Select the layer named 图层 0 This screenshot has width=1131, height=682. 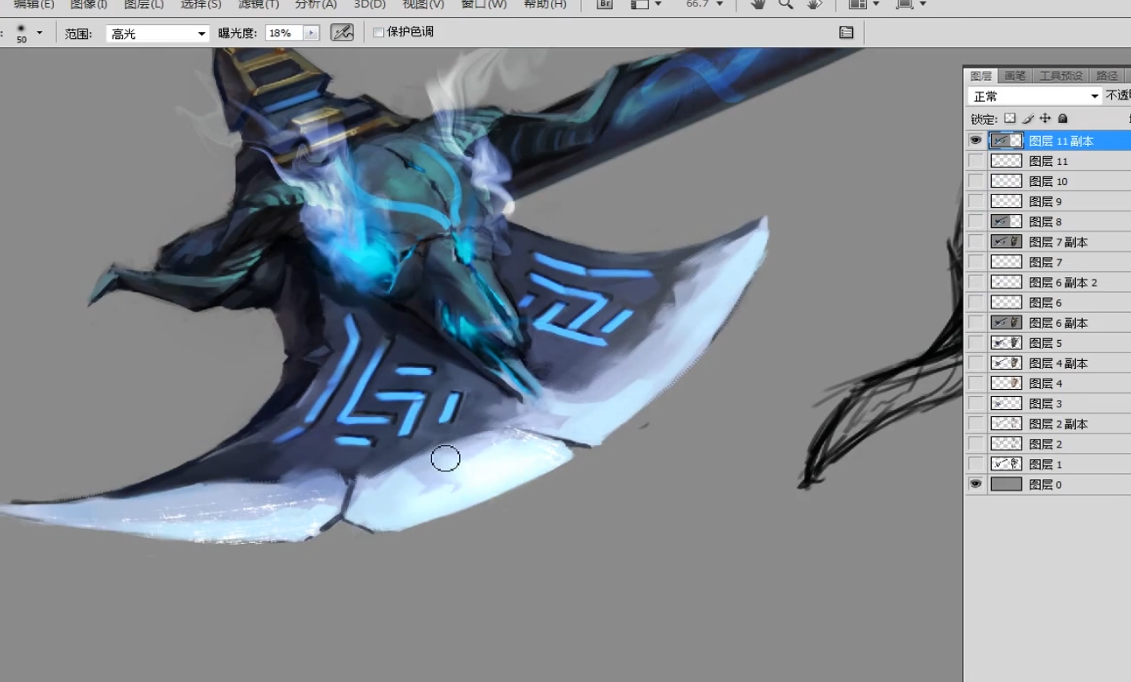tap(1048, 484)
